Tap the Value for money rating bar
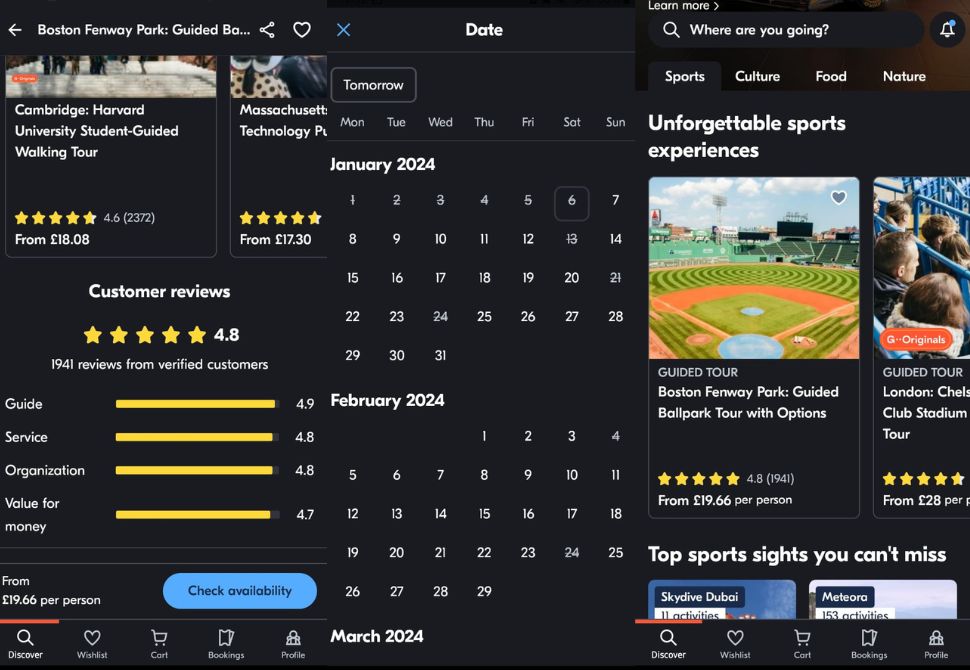This screenshot has height=670, width=970. 197,514
